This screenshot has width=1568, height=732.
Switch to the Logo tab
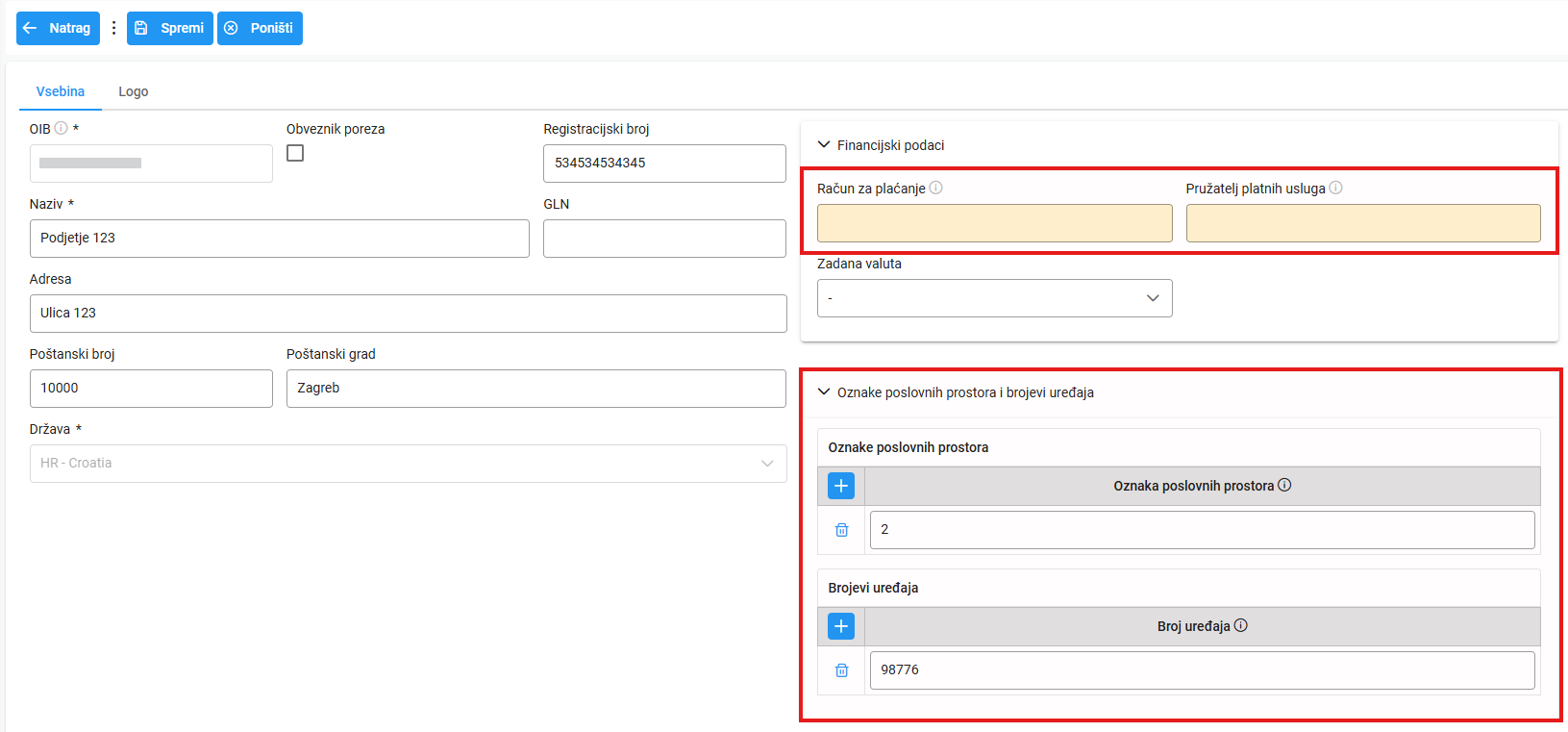point(134,91)
